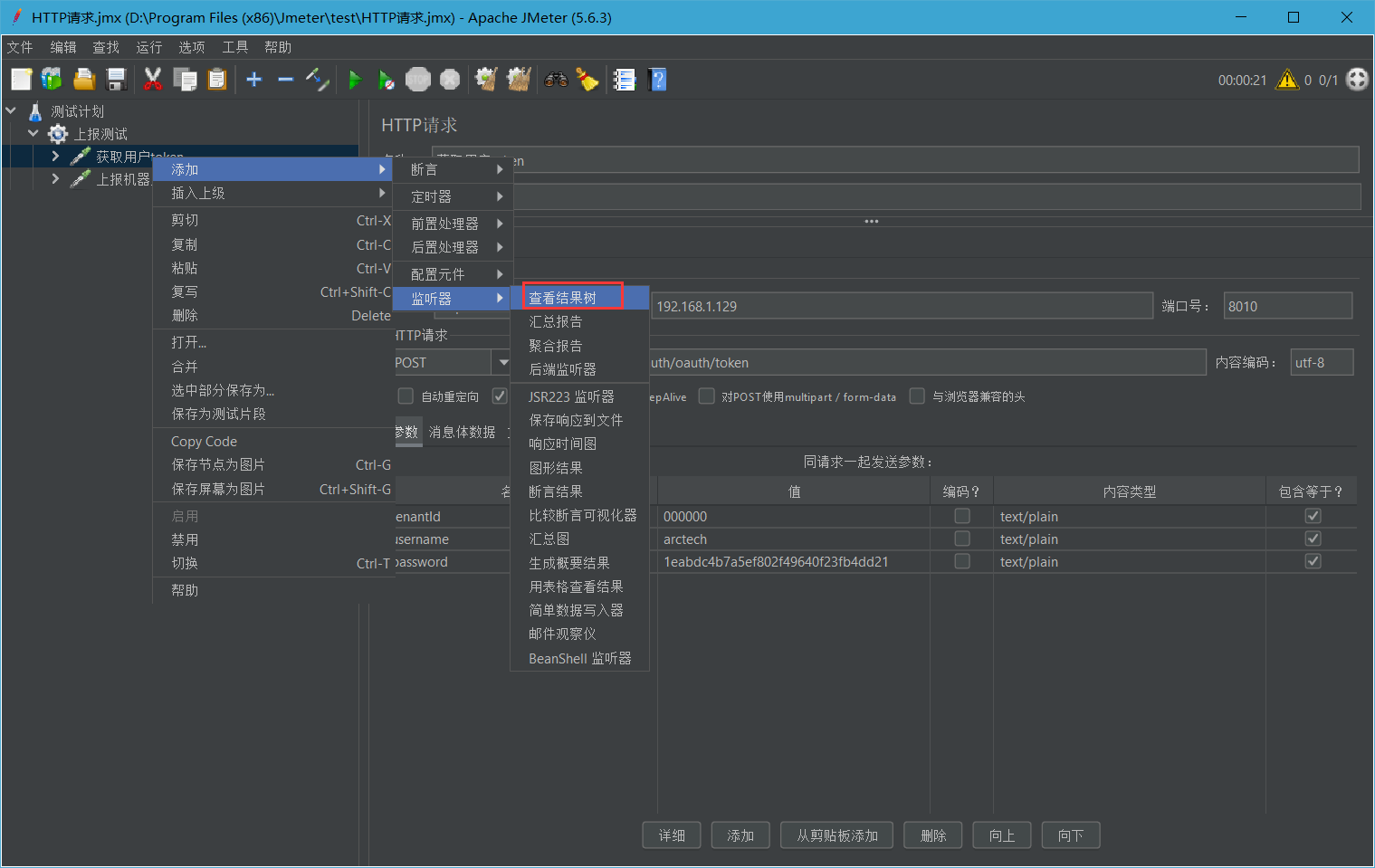Click the Stop sign toolbar icon
The image size is (1375, 868).
coord(417,80)
